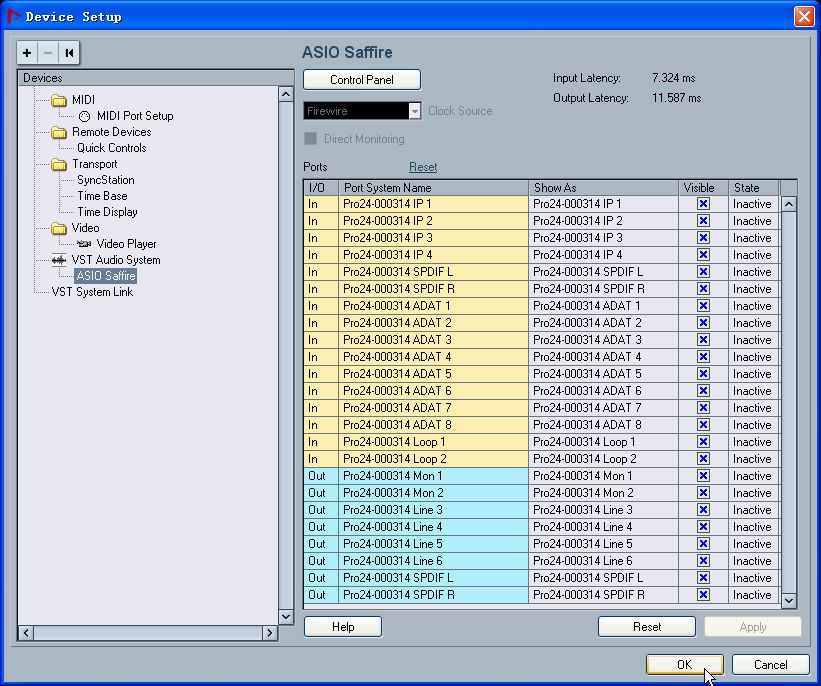The width and height of the screenshot is (821, 686).
Task: Click device tree scroll down arrow
Action: click(x=286, y=616)
